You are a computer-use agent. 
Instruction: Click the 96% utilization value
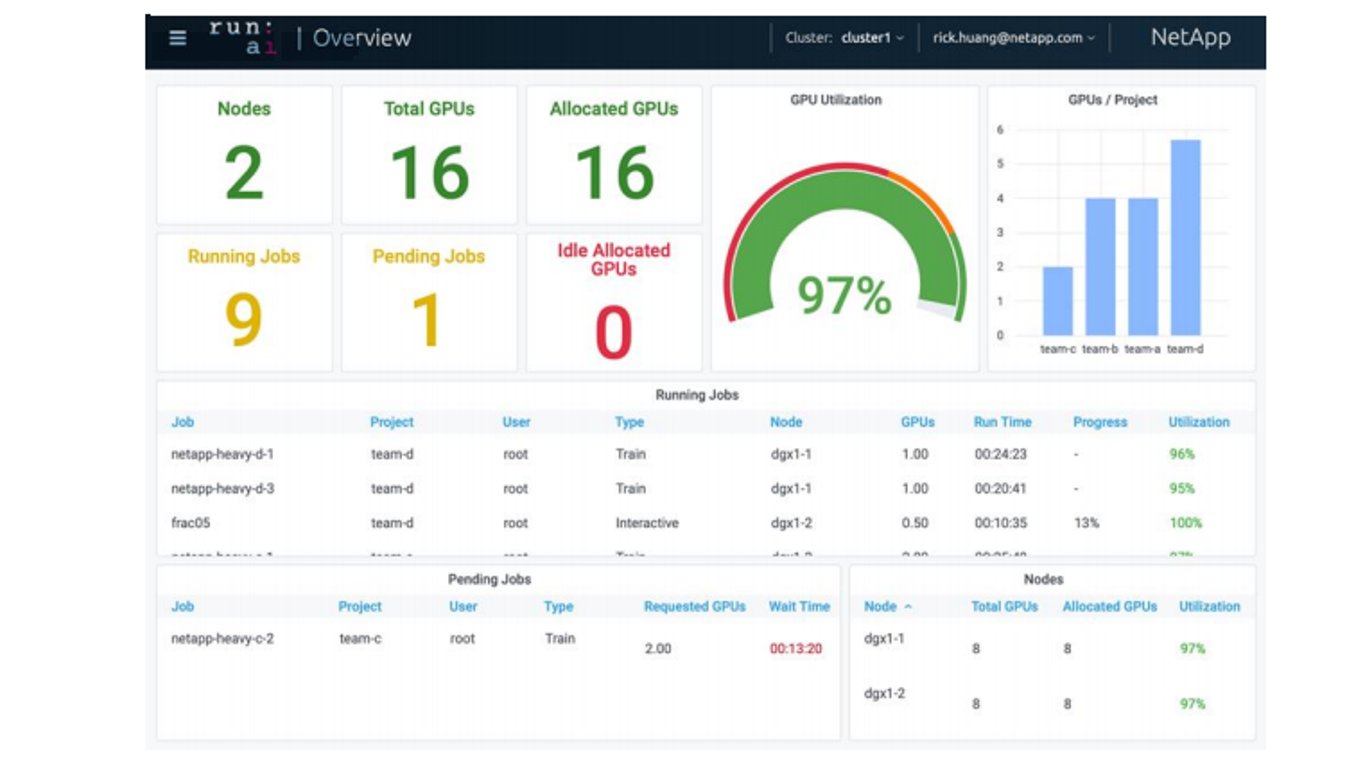pos(1182,454)
